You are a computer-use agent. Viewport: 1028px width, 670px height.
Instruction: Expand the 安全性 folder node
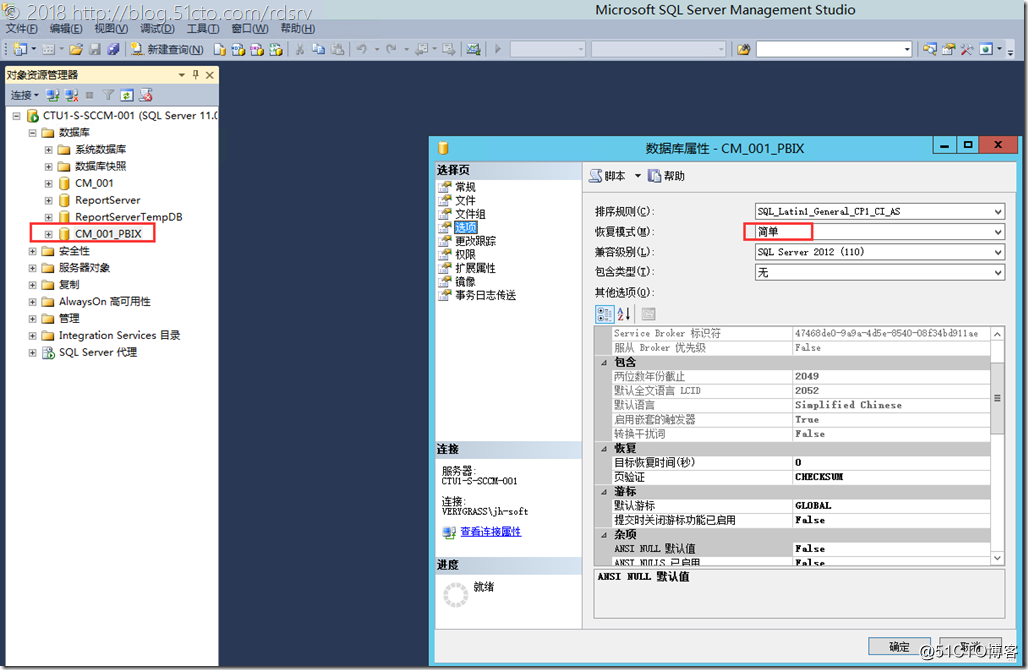(x=32, y=251)
